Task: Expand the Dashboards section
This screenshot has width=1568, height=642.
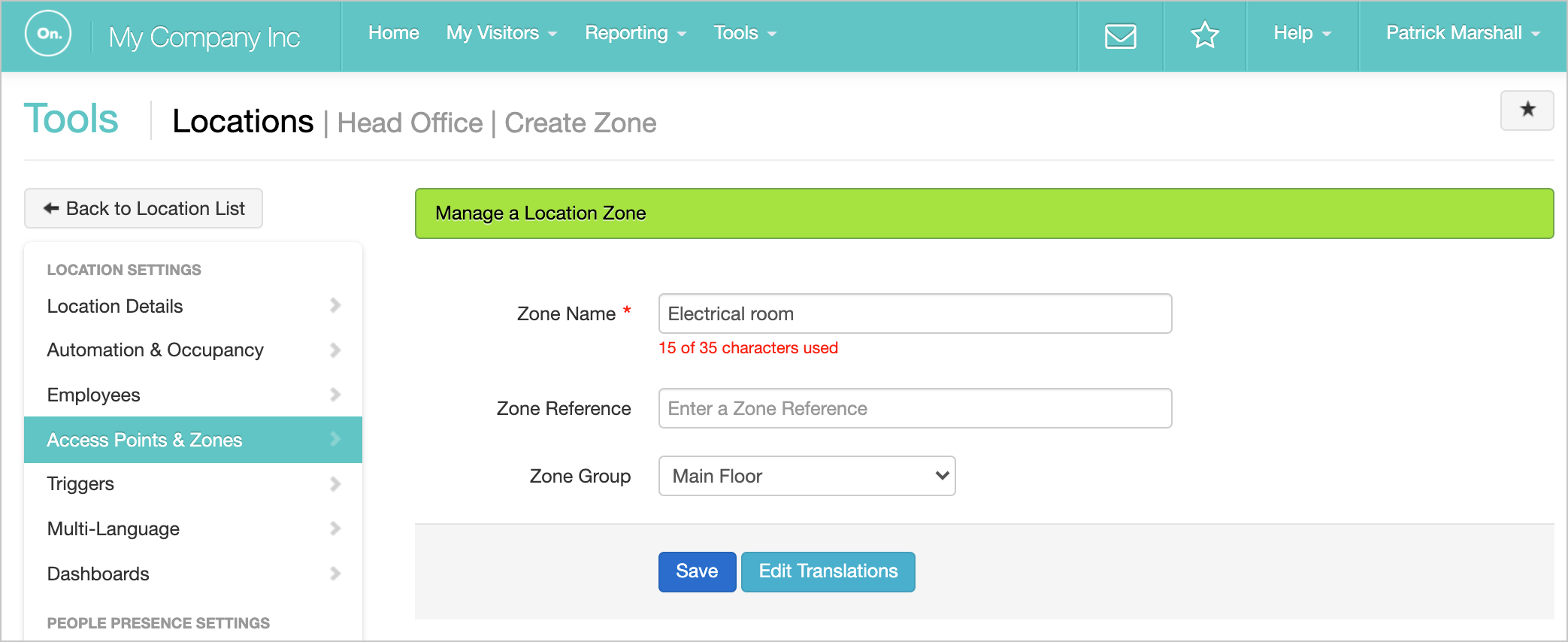Action: coord(336,574)
